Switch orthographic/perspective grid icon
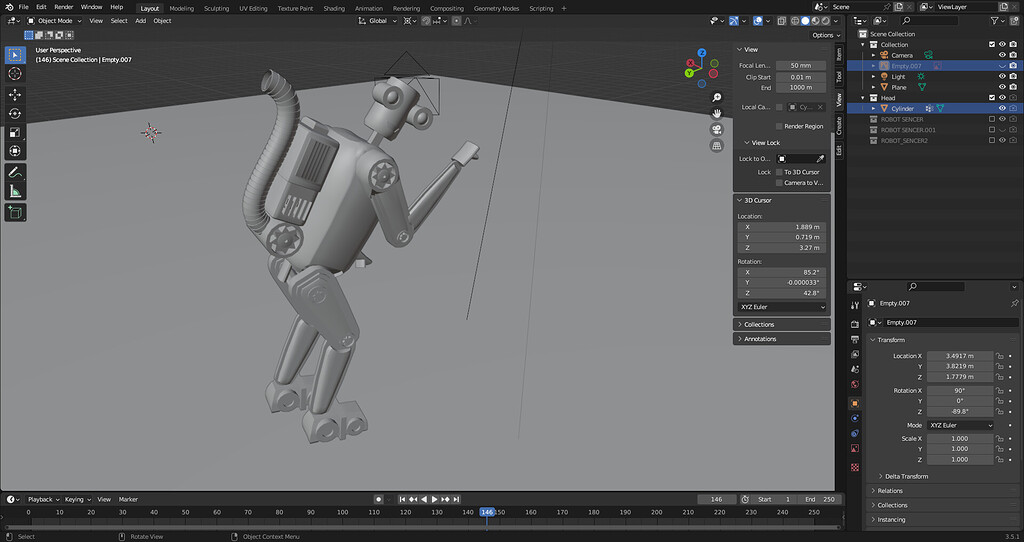This screenshot has height=542, width=1024. coord(716,146)
